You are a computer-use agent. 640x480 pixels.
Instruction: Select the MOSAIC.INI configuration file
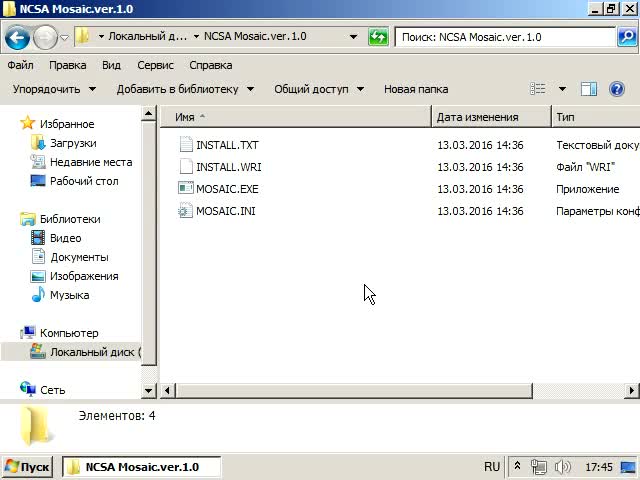[x=225, y=211]
